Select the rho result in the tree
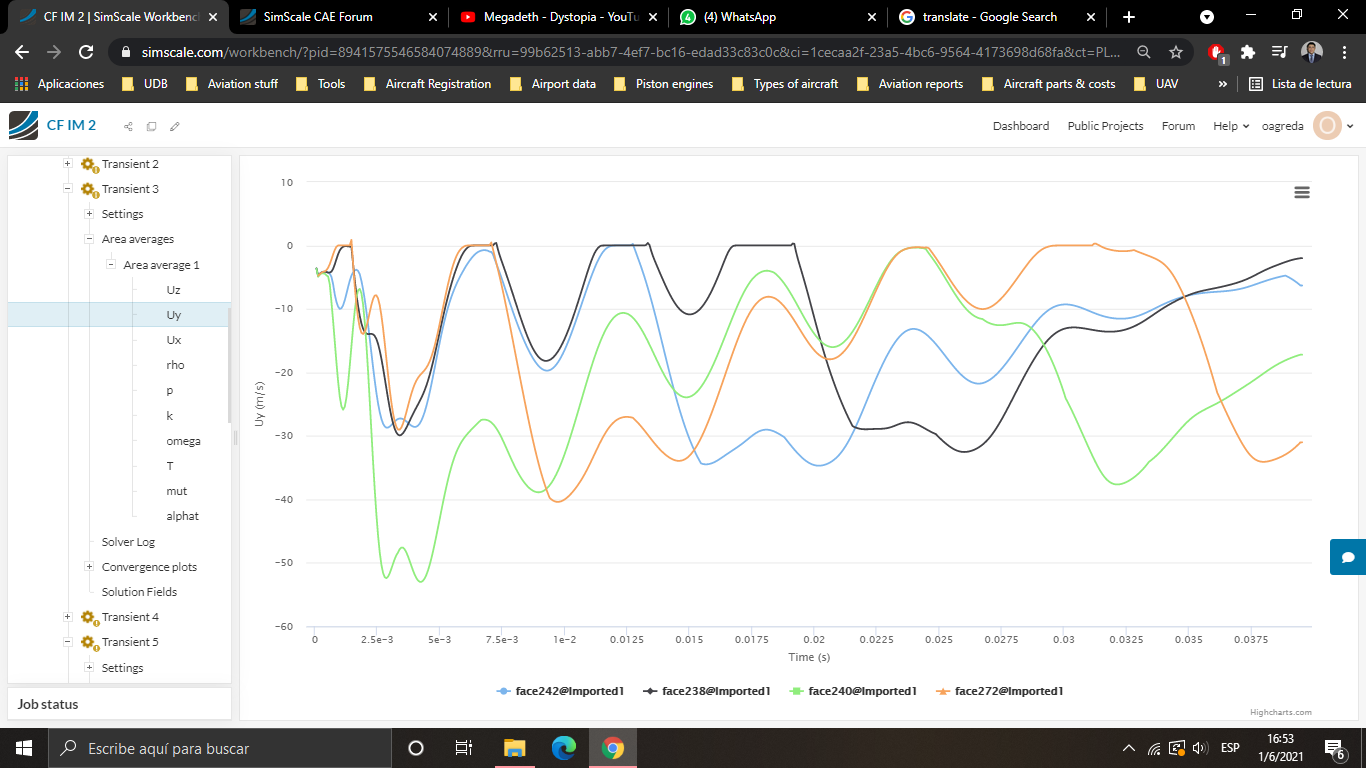 tap(175, 365)
